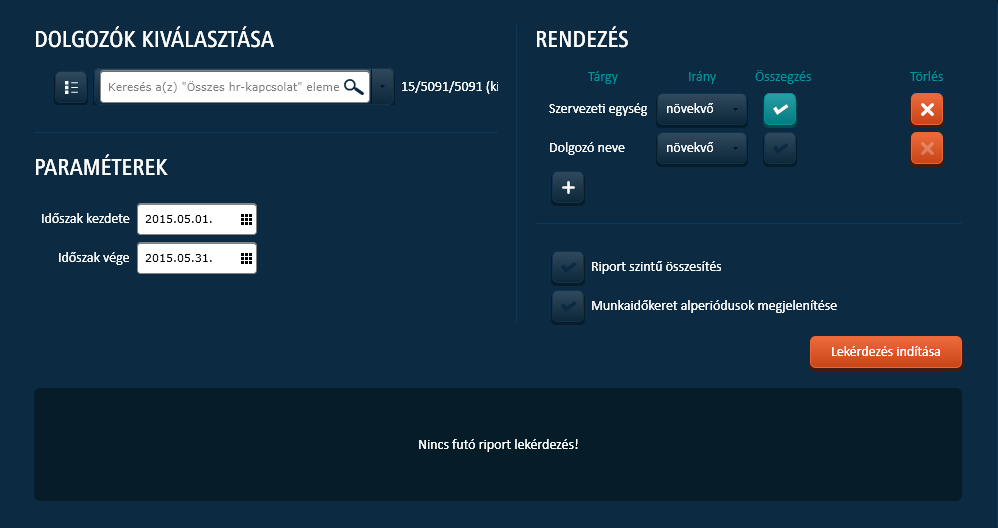Click the Irány column header
The height and width of the screenshot is (528, 998).
coord(702,77)
